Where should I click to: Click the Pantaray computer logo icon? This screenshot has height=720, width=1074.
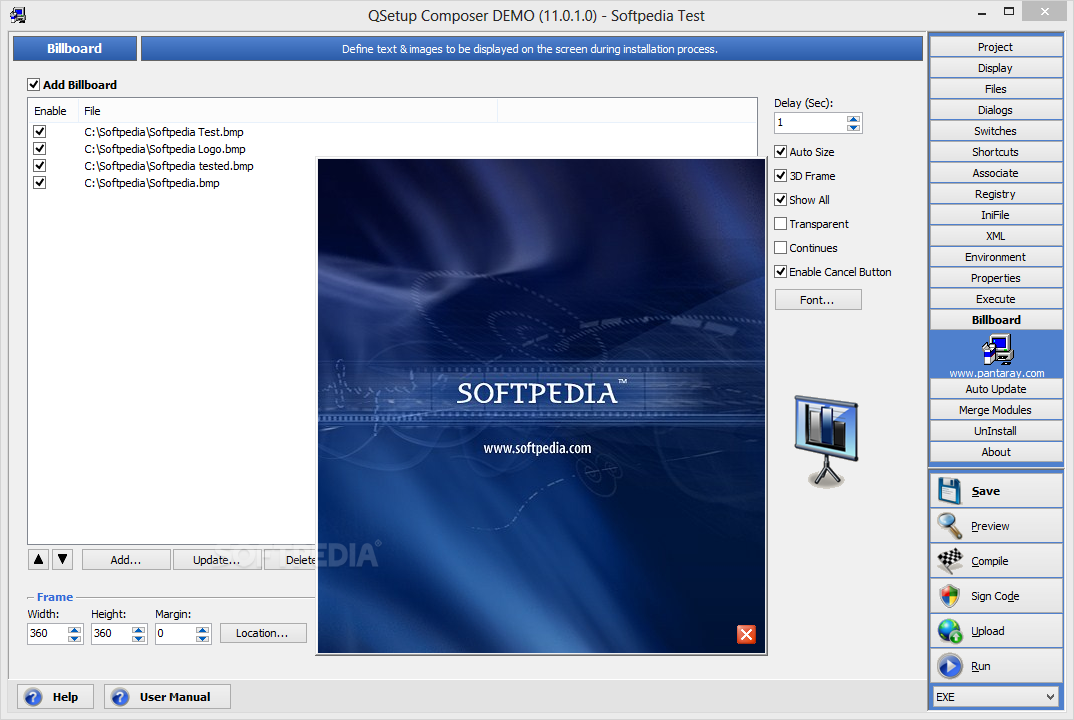tap(997, 350)
